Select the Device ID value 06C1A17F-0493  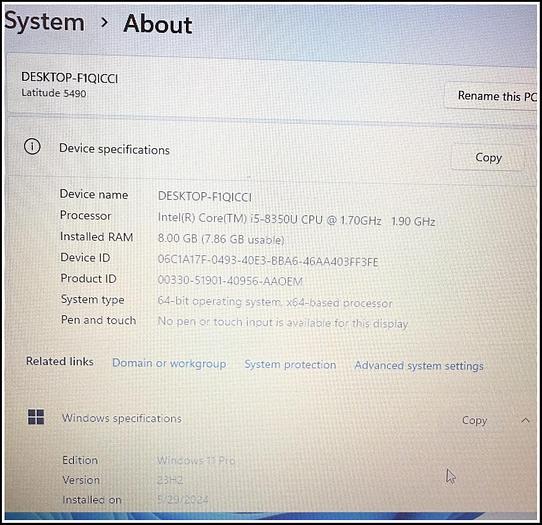click(x=268, y=260)
